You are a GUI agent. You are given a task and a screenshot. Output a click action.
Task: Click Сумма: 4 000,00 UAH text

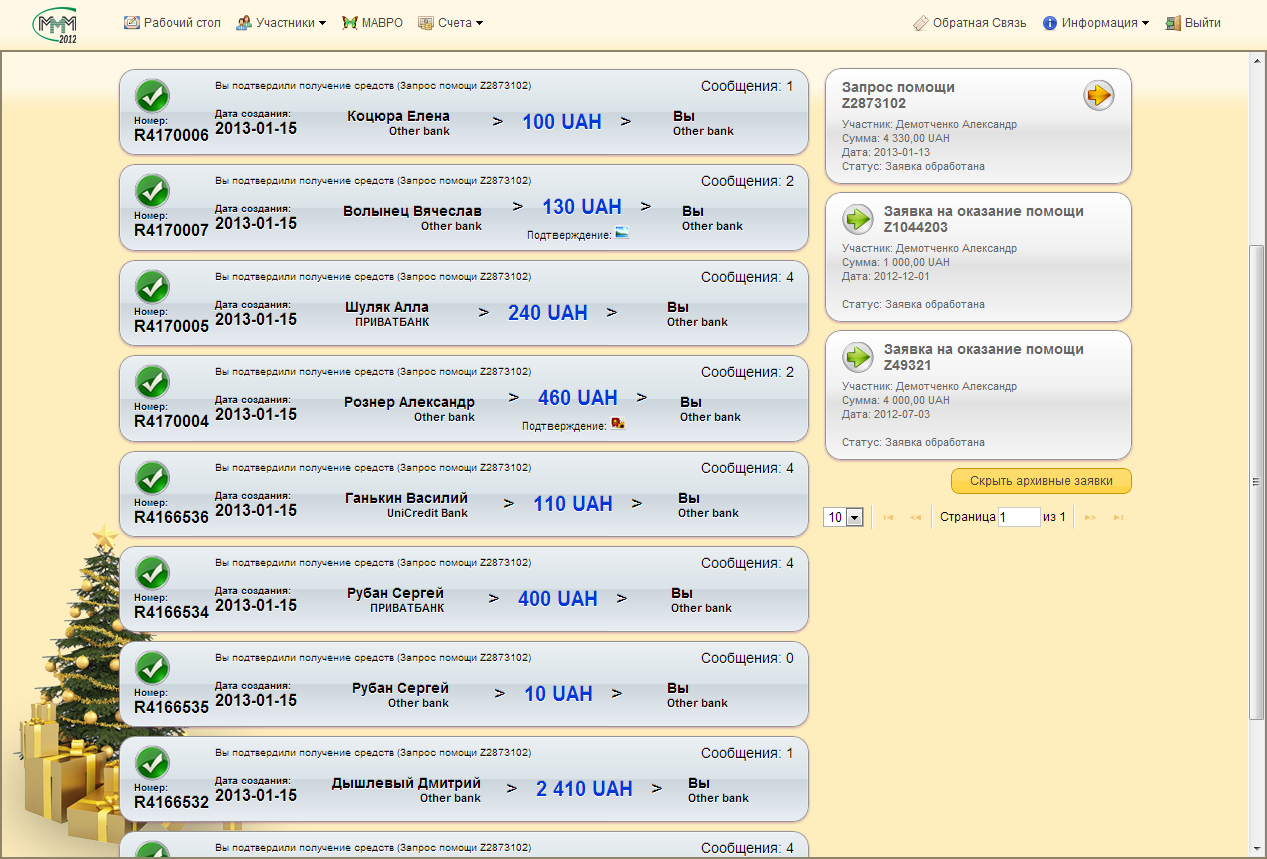pos(896,400)
